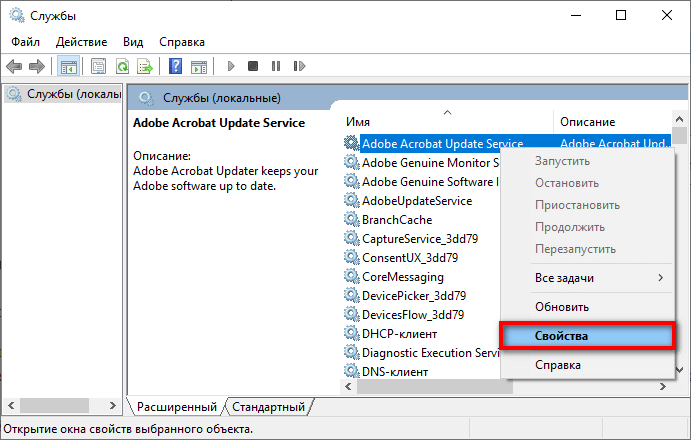This screenshot has width=691, height=440.
Task: Sort by the Имя column header
Action: click(x=447, y=122)
